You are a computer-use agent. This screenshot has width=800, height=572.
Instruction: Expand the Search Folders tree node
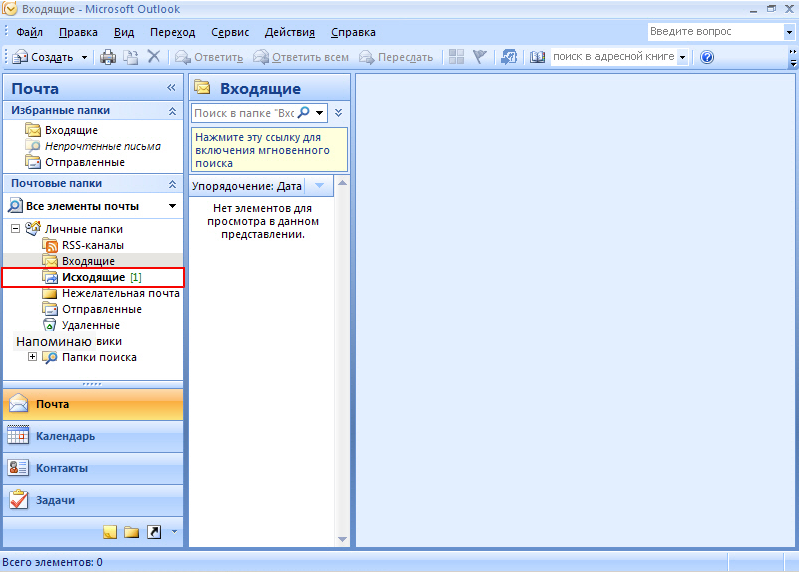coord(32,357)
